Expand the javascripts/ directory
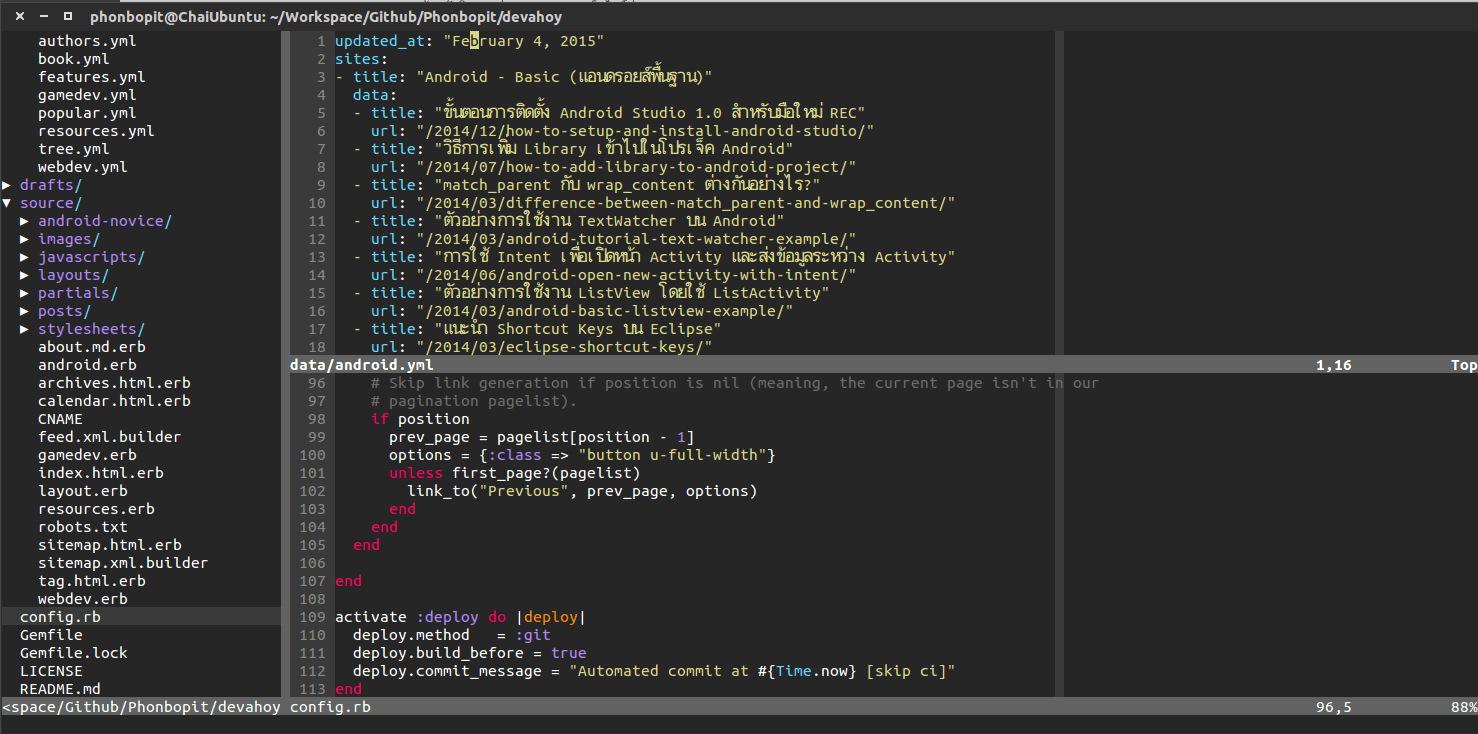Viewport: 1478px width, 734px height. click(x=91, y=257)
